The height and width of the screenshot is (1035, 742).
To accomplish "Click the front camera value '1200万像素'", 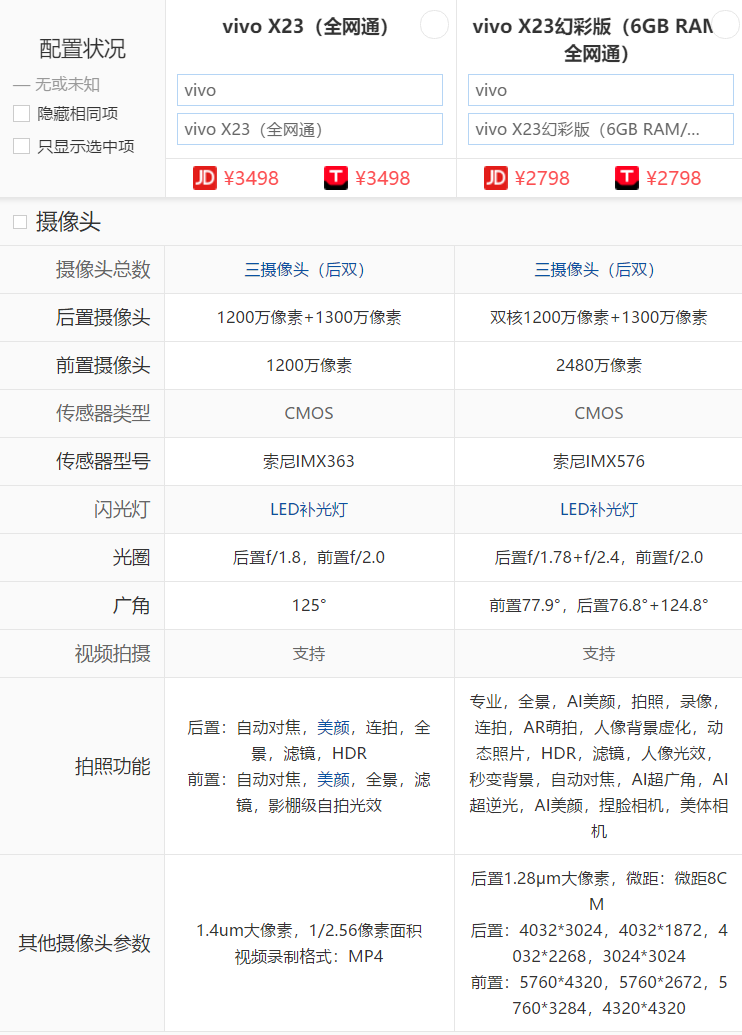I will point(309,366).
